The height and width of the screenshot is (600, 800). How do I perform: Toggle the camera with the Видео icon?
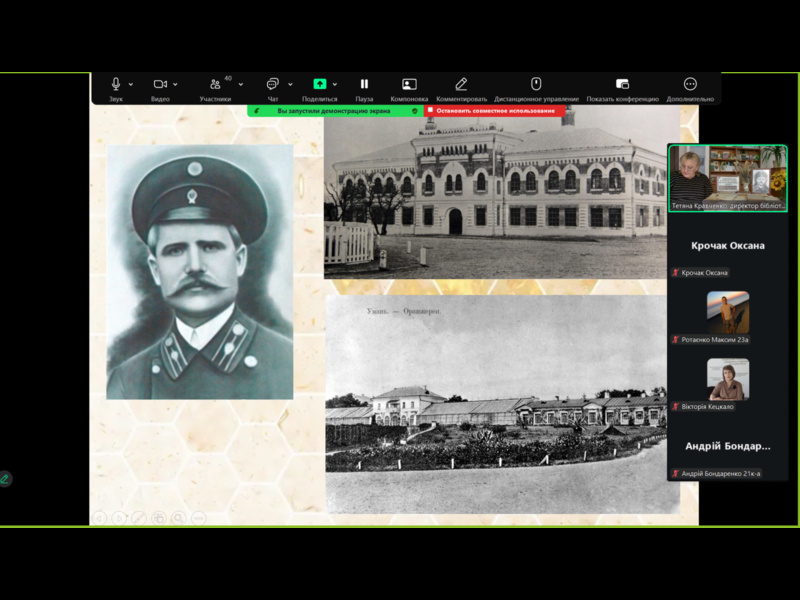pos(160,85)
